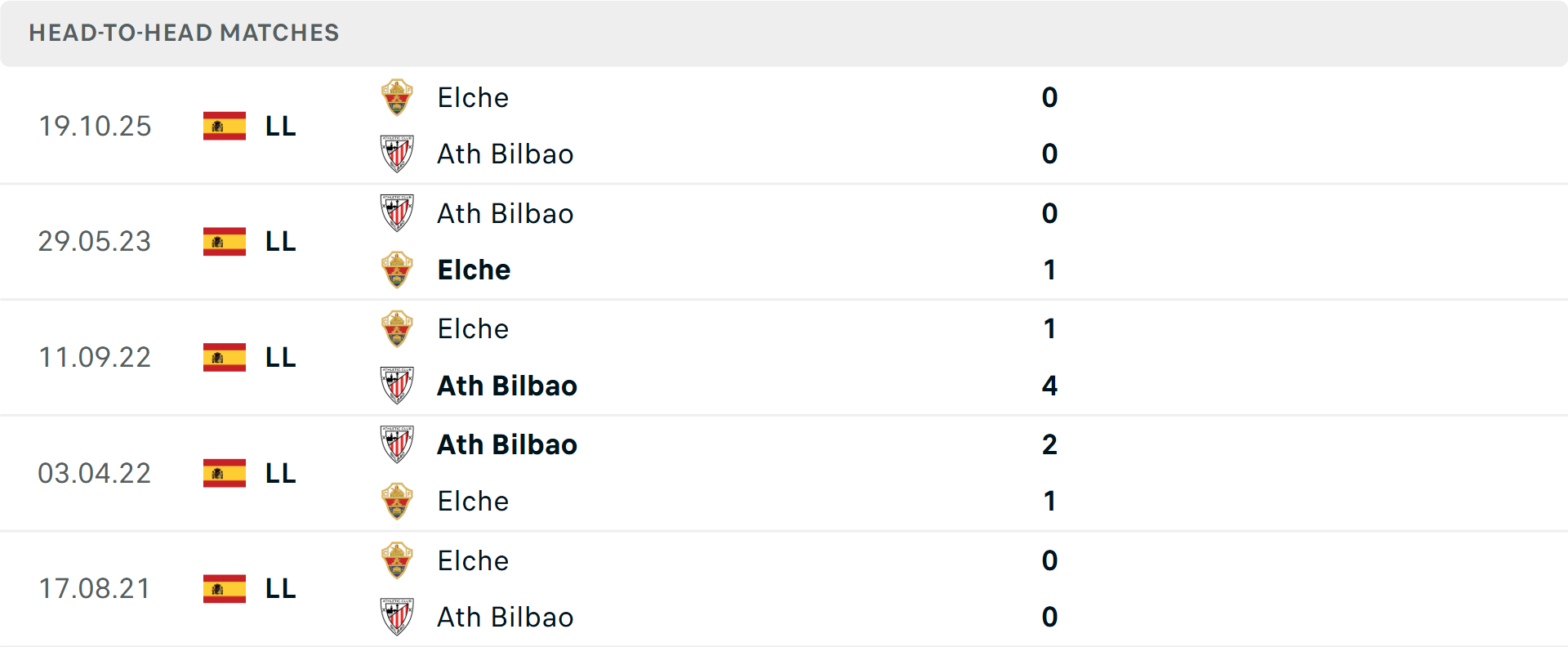Select the Ath Bilbao crest in the 03.04.22 match
The height and width of the screenshot is (647, 1568).
[x=398, y=445]
